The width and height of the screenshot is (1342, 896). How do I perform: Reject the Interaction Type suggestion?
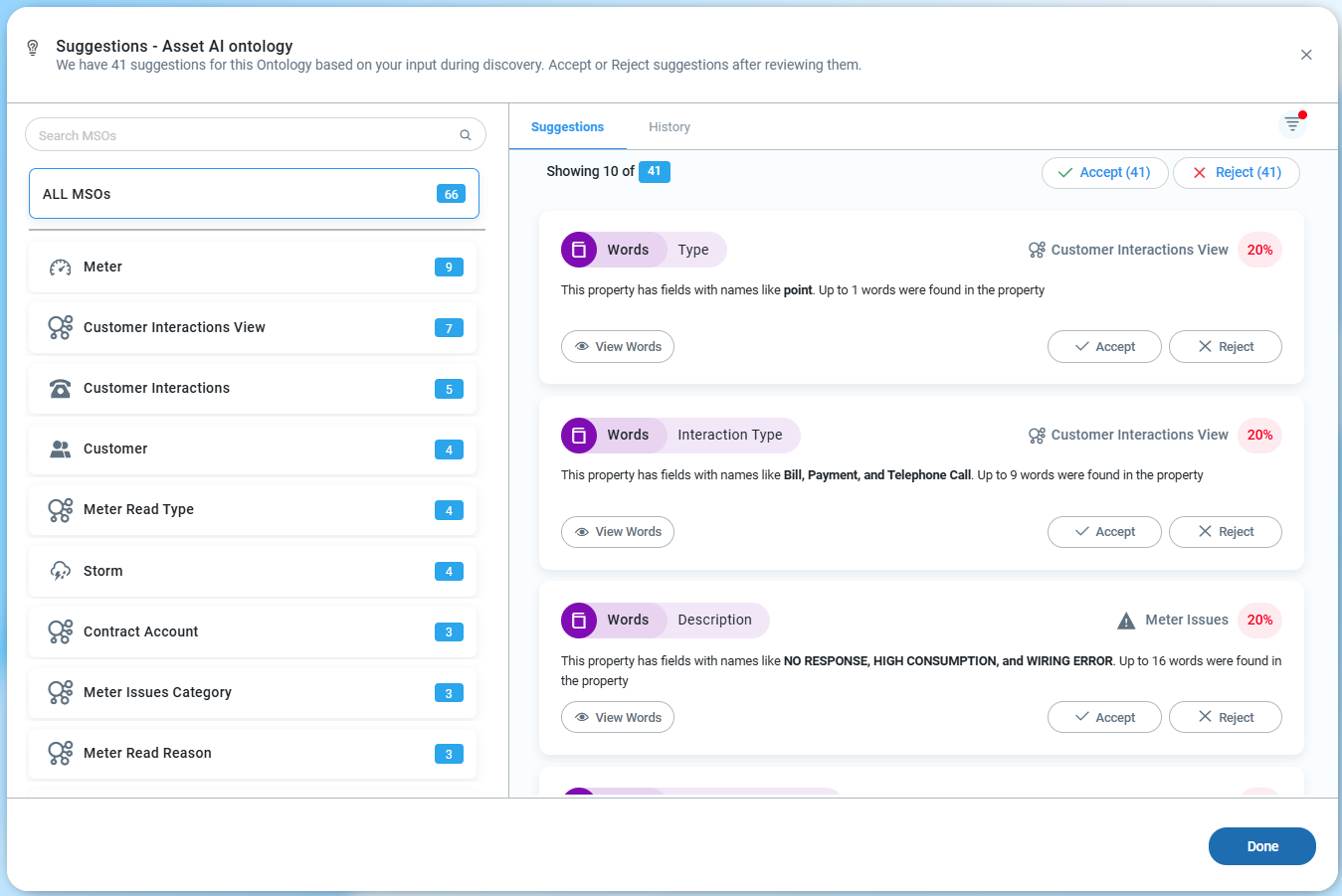(1225, 532)
